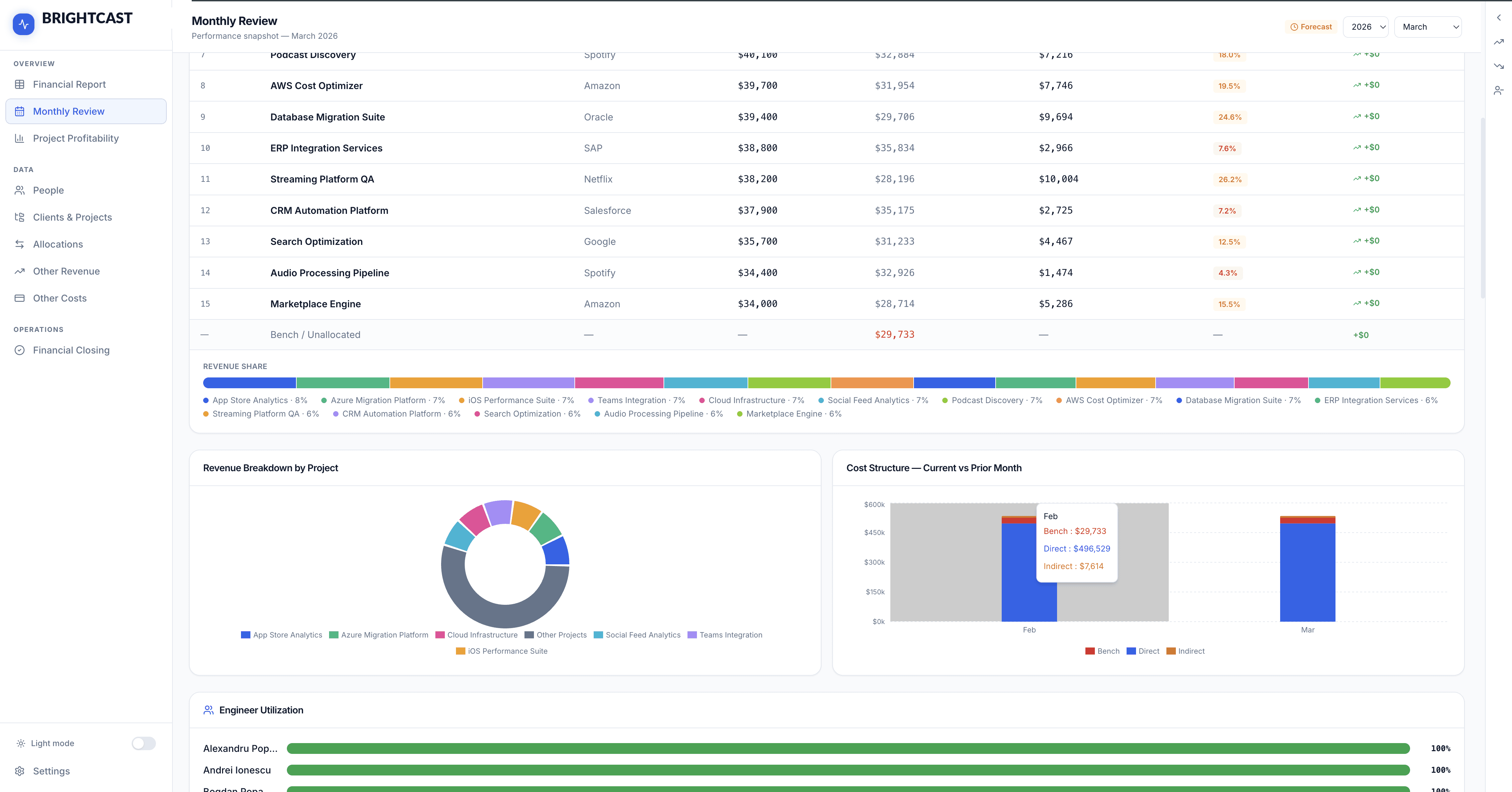Click the Project Profitability chart icon
The image size is (1512, 792).
19,138
